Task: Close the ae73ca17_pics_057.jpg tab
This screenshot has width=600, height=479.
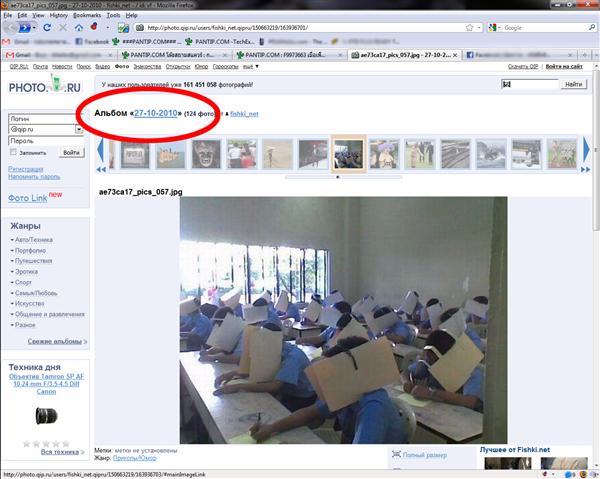Action: [455, 55]
